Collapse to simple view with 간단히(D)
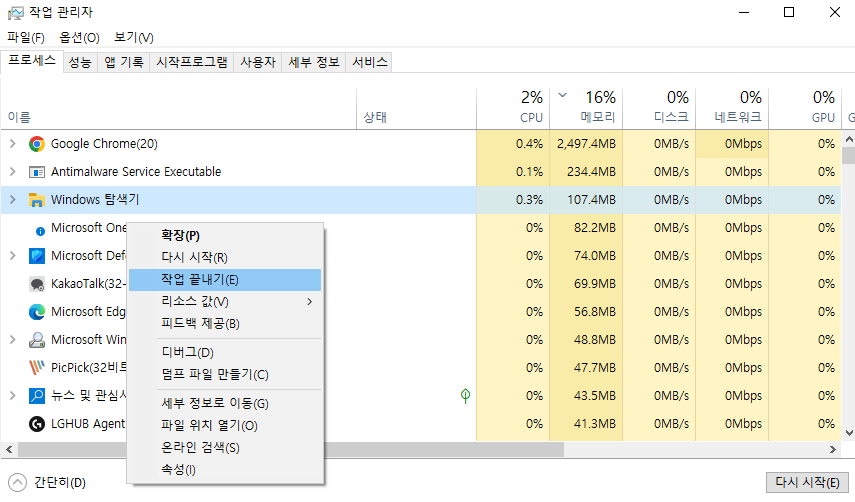Viewport: 855px width, 502px height. (47, 482)
